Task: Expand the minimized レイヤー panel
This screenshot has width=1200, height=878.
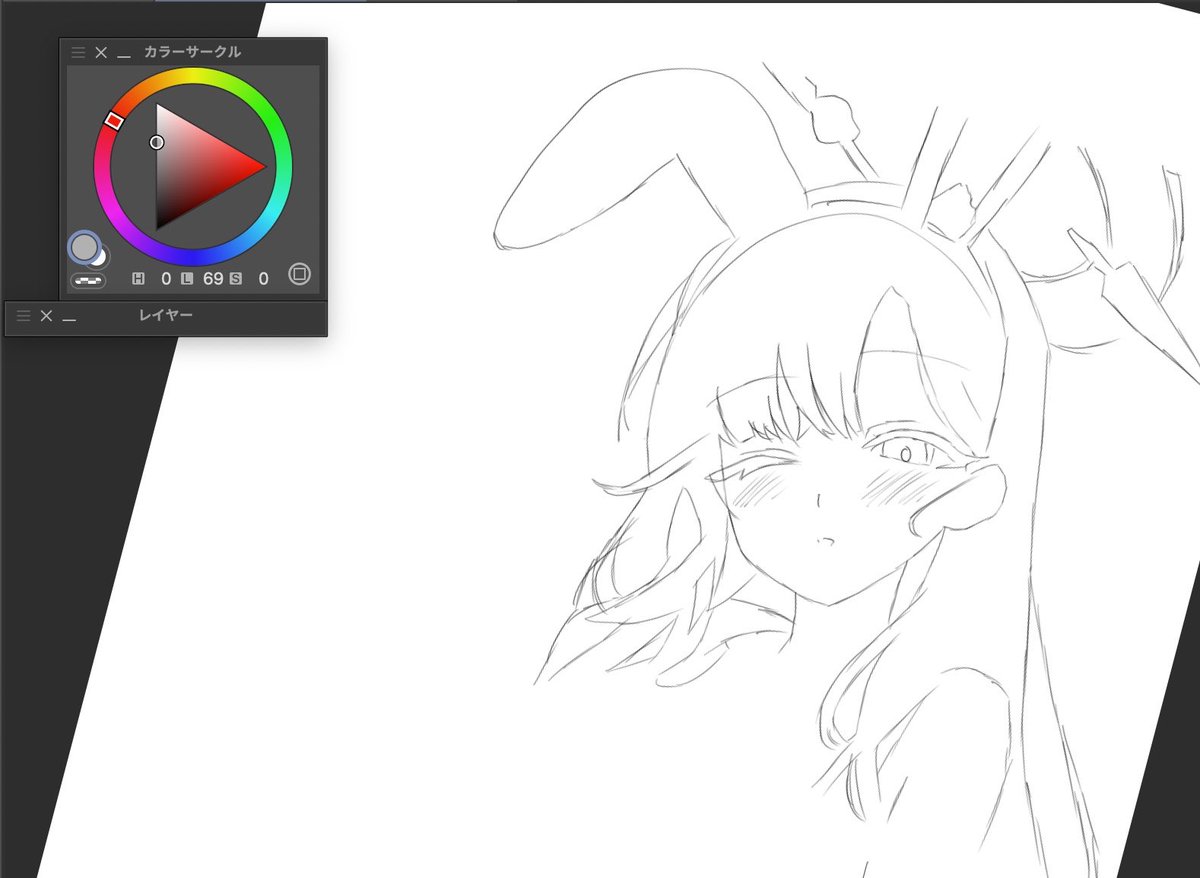Action: (x=69, y=319)
